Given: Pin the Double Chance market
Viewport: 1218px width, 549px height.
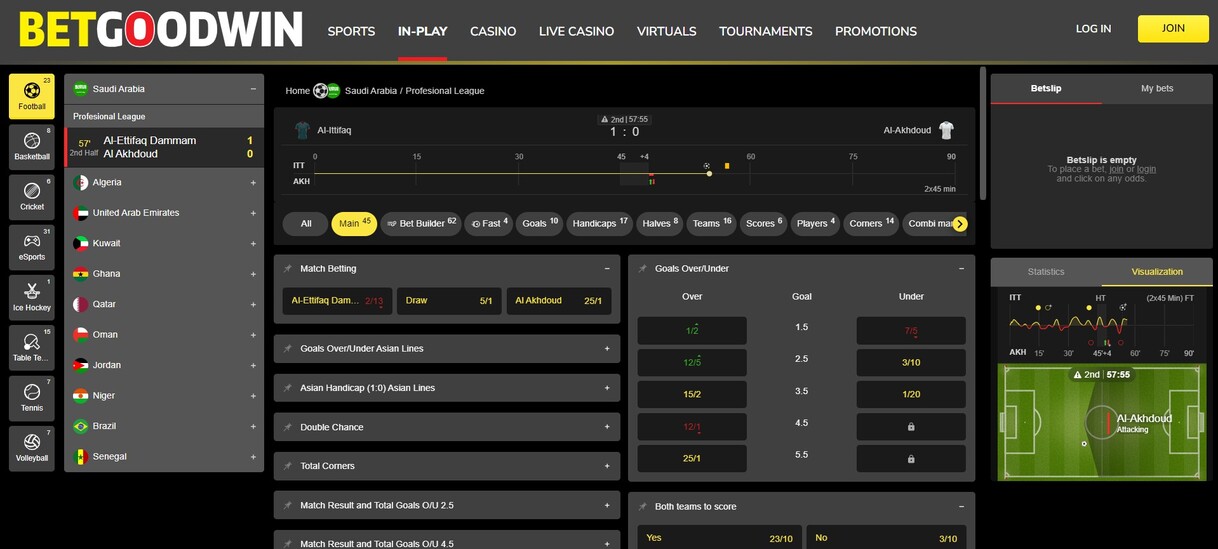Looking at the screenshot, I should click(288, 427).
